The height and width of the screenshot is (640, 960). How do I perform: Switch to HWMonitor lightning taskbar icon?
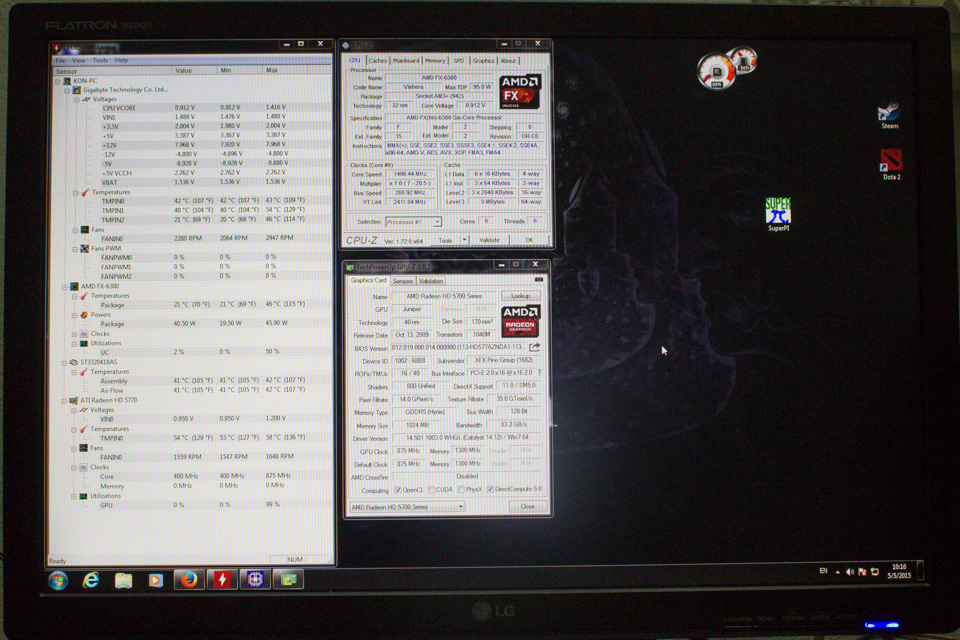click(222, 579)
